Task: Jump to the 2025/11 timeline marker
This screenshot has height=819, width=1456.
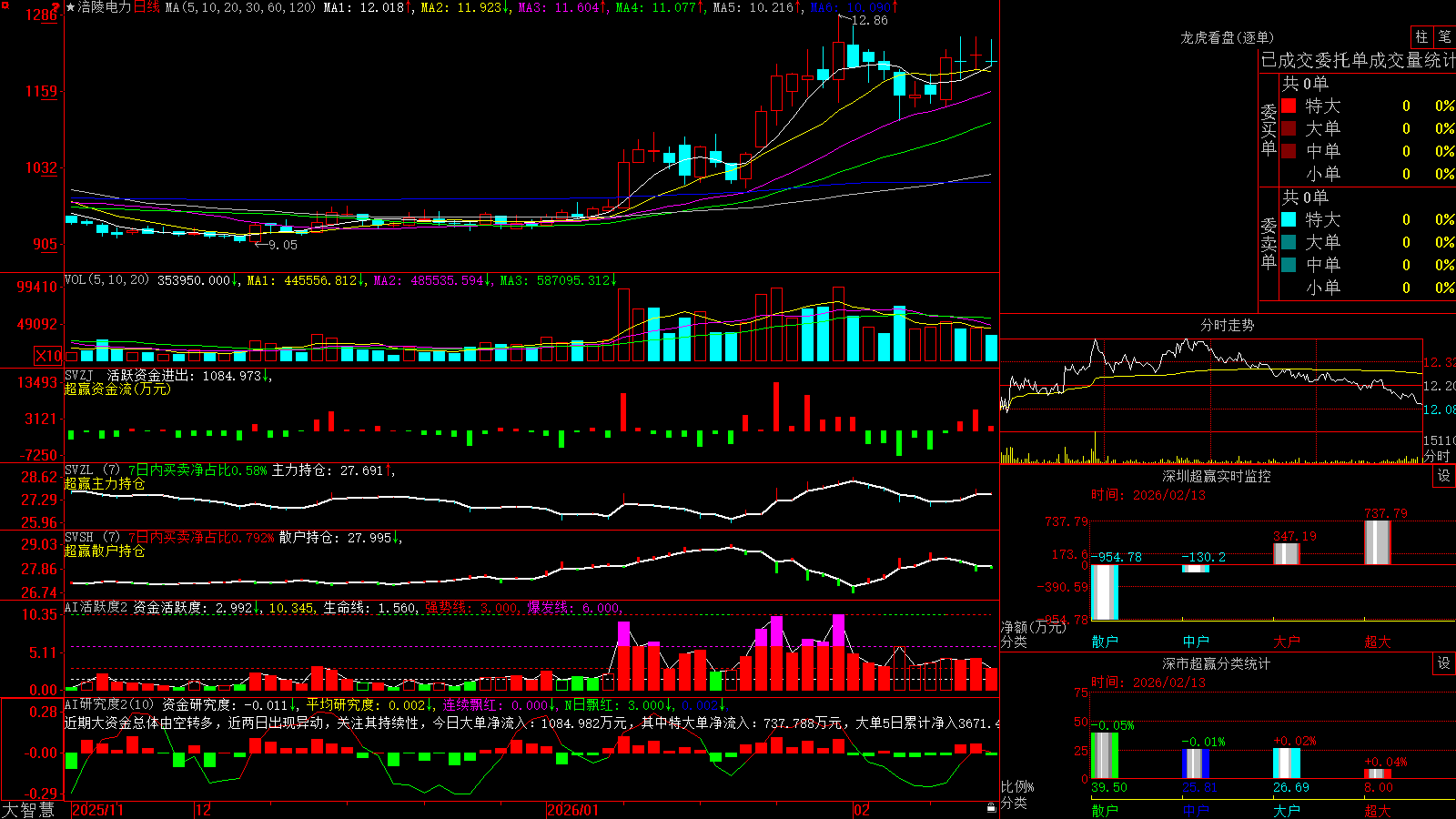Action: (97, 810)
